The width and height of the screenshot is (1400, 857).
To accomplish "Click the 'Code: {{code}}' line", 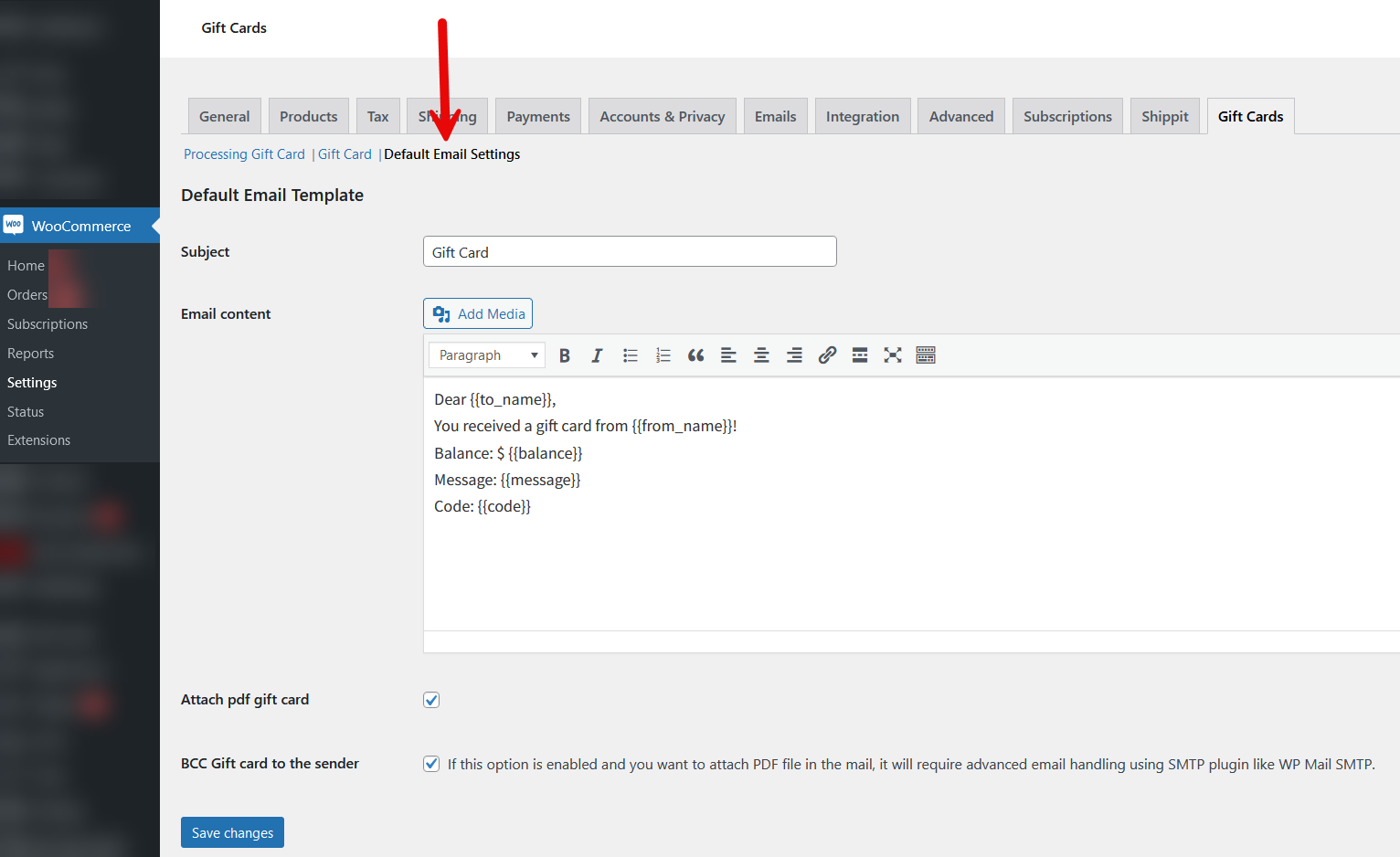I will point(483,506).
